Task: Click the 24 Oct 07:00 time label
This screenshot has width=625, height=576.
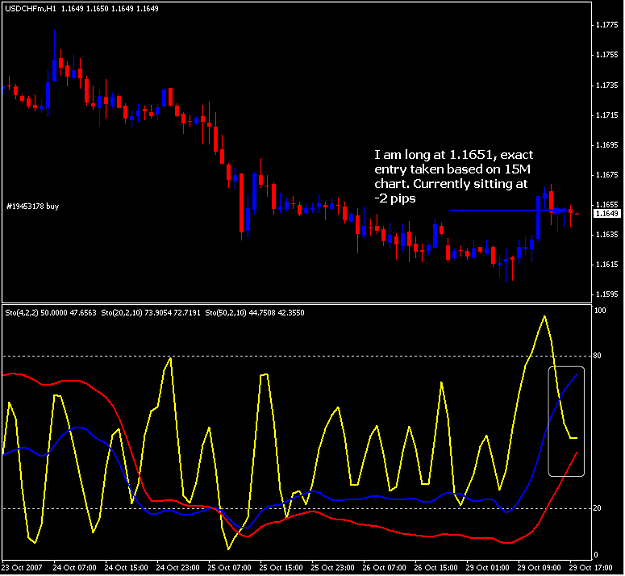Action: coord(75,568)
